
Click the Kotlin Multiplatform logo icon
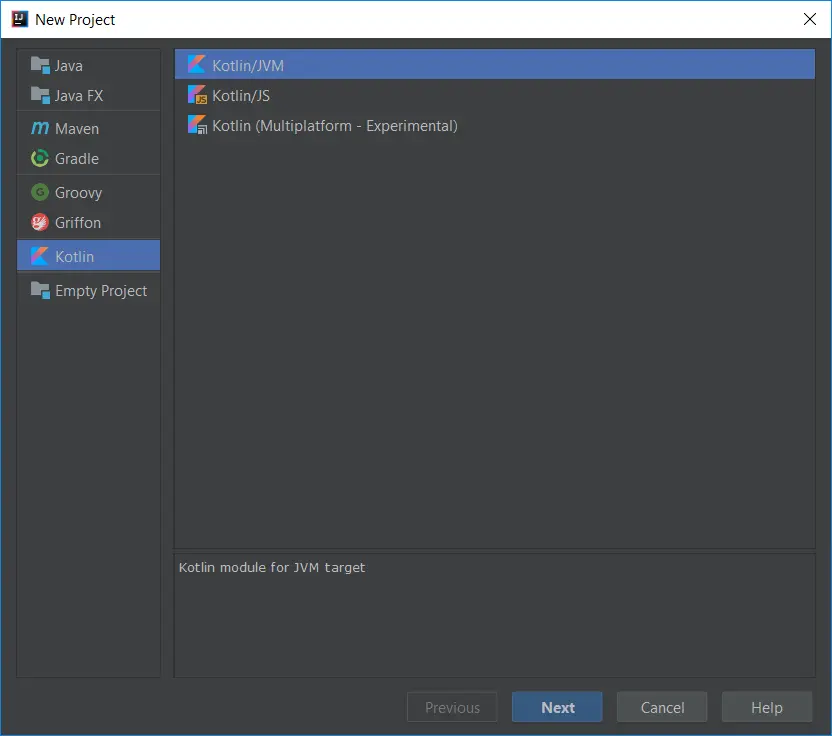(x=197, y=125)
